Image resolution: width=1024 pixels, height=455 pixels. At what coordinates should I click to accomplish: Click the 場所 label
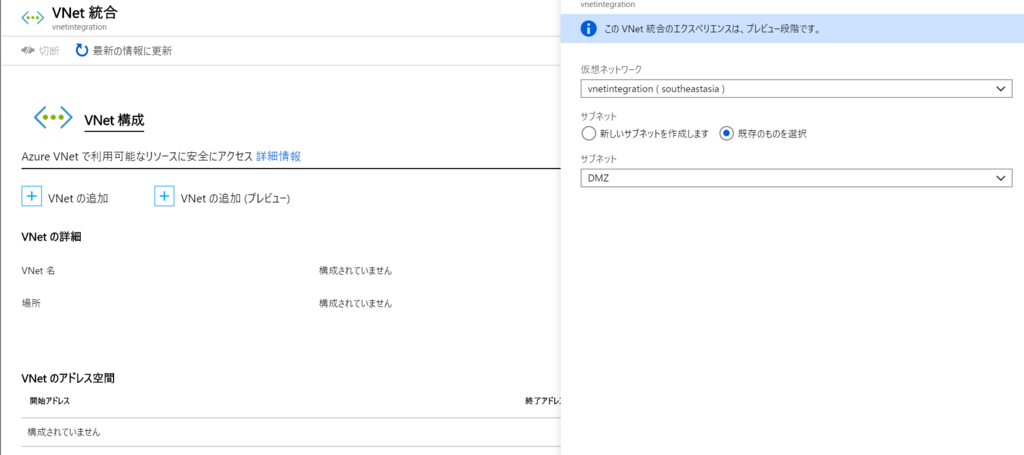point(31,304)
